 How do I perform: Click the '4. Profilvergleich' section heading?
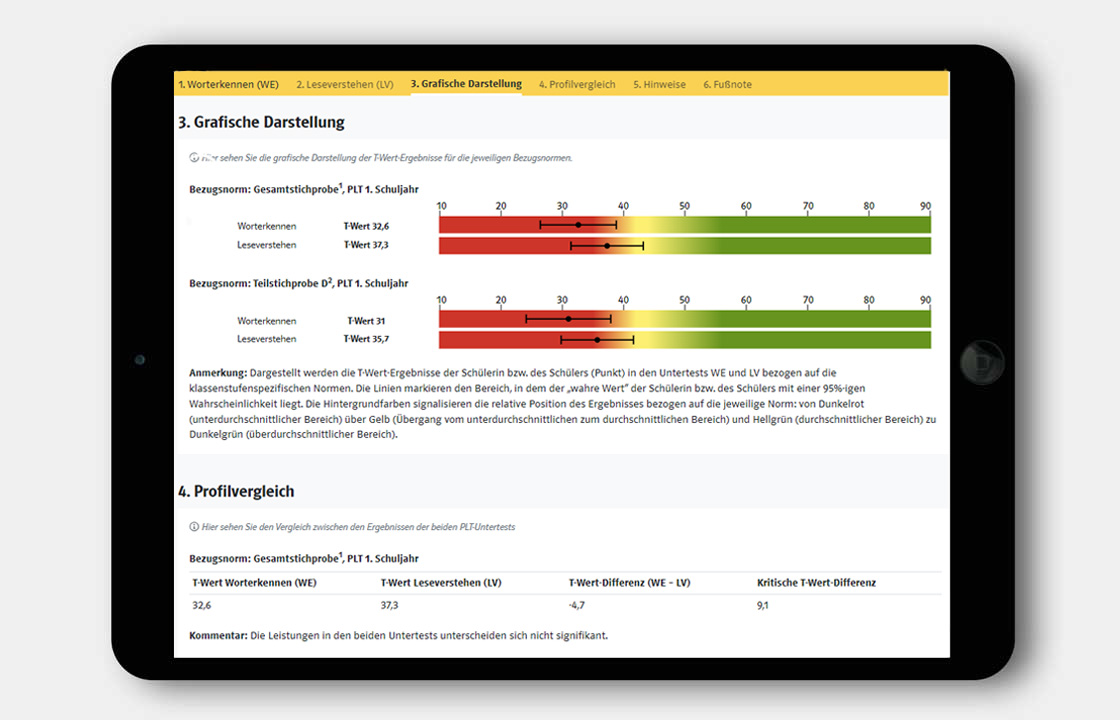point(236,491)
